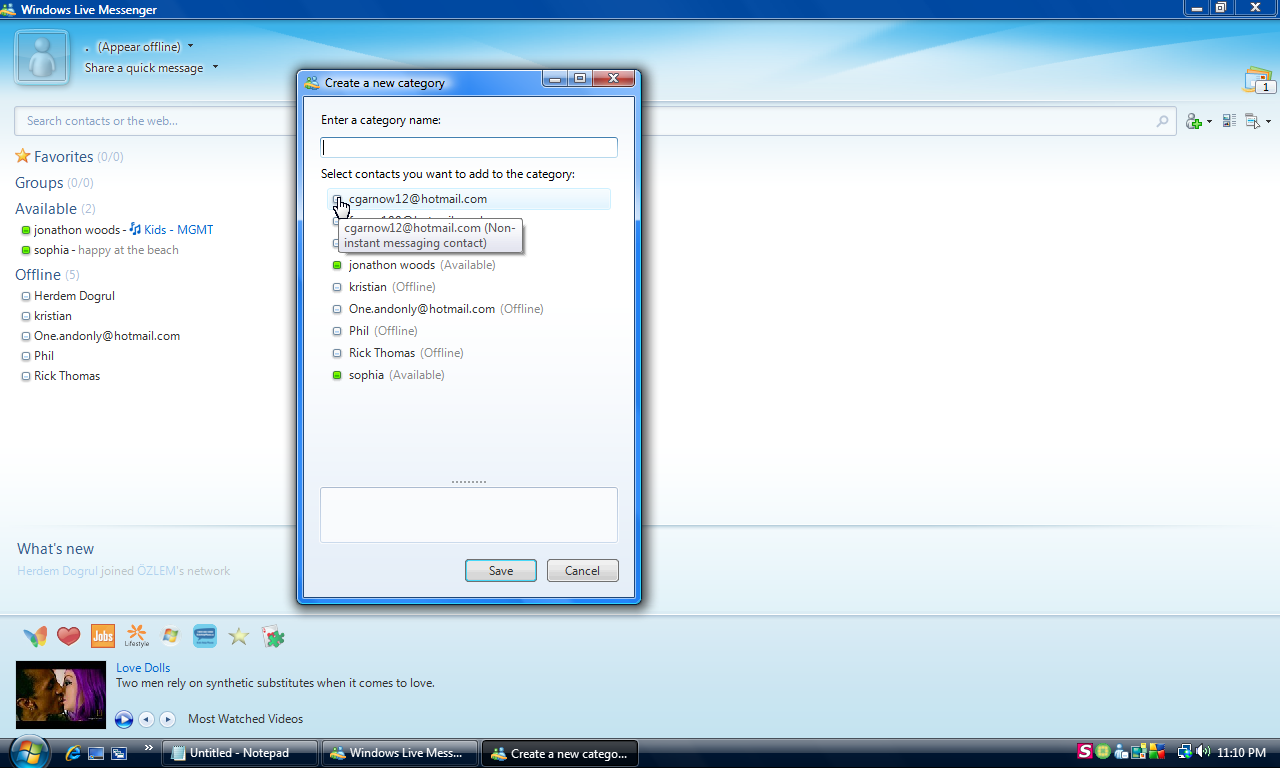Open the Love Dolls video link
The image size is (1280, 768).
143,667
